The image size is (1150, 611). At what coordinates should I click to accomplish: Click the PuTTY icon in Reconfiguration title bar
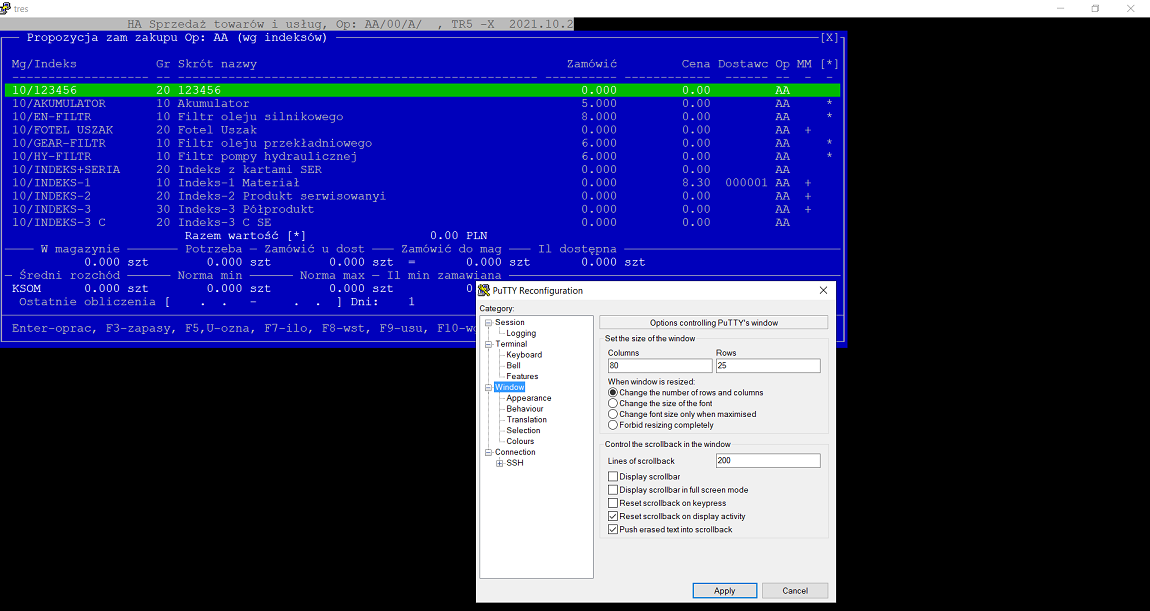[484, 290]
